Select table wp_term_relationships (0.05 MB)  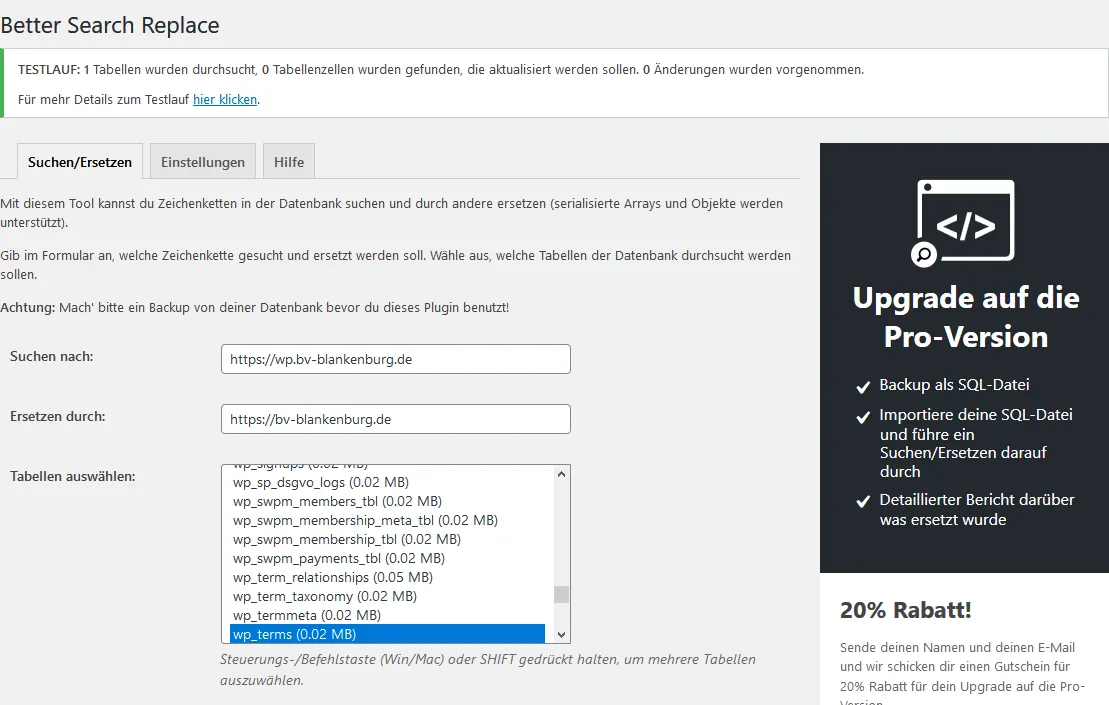388,578
